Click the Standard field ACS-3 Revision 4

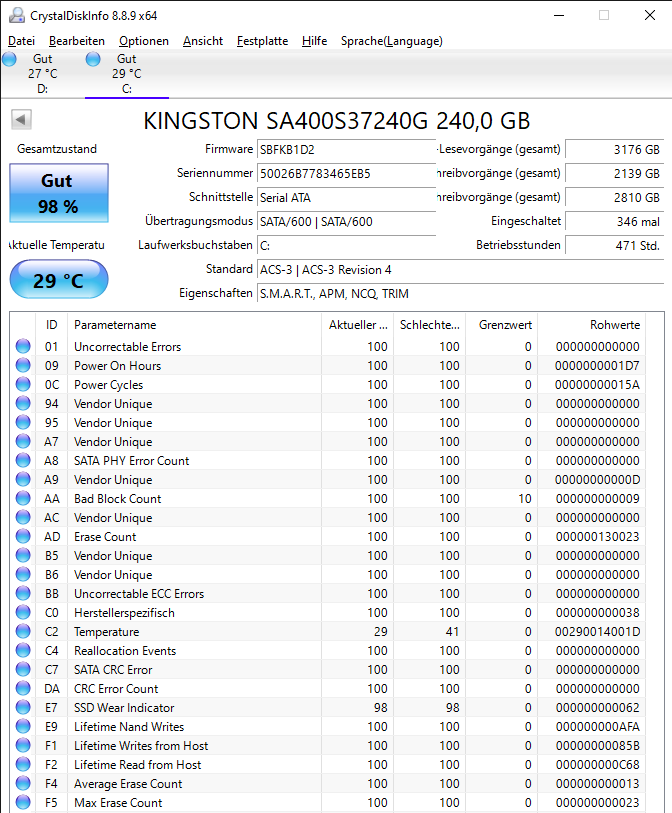point(460,270)
